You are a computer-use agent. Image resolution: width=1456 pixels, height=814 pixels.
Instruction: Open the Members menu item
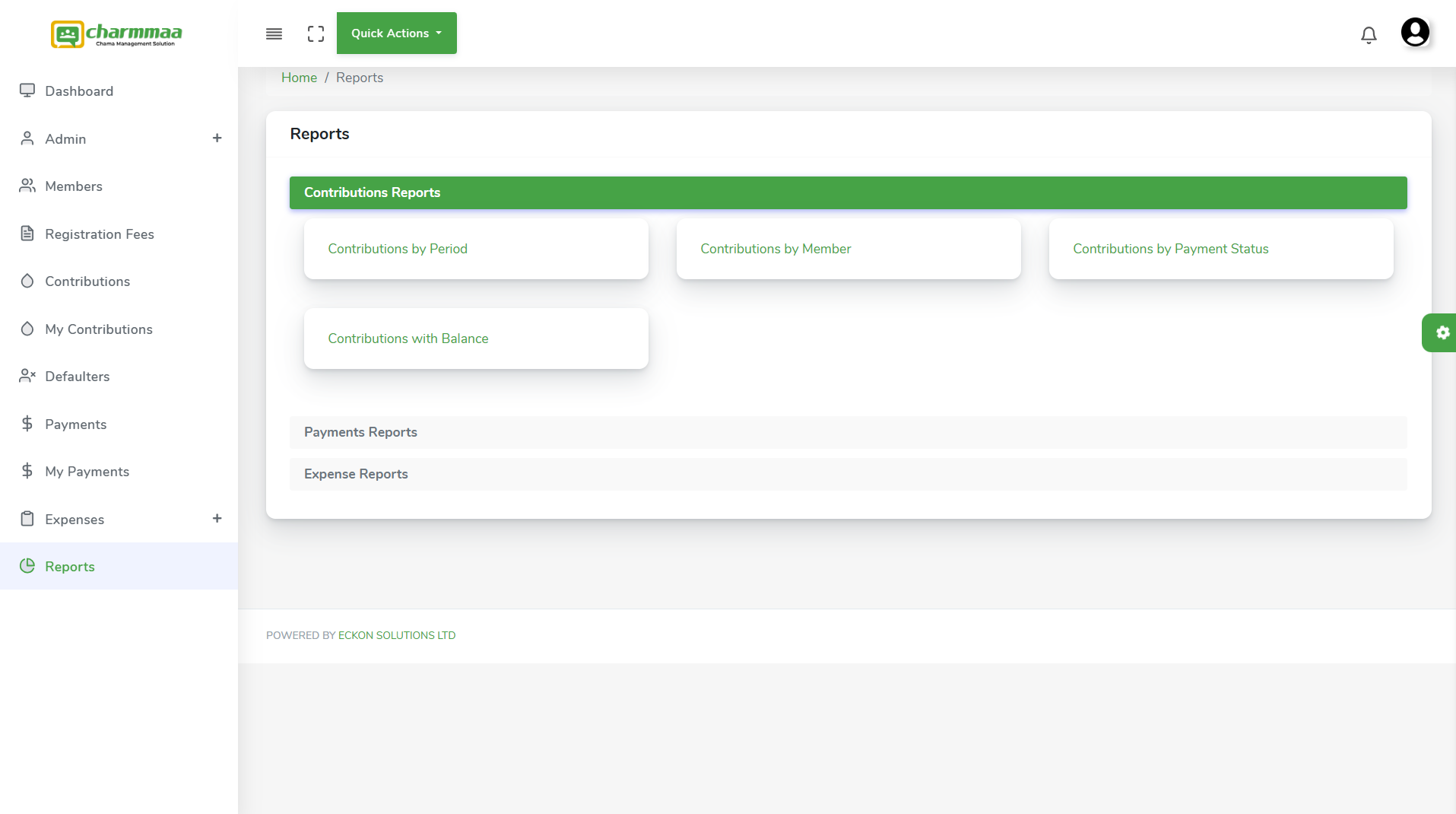click(x=119, y=186)
